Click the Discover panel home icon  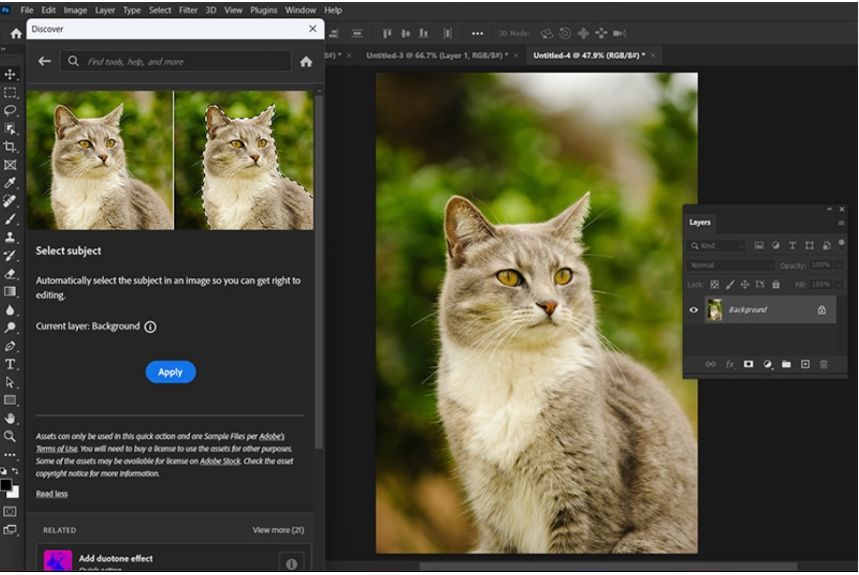(x=306, y=61)
